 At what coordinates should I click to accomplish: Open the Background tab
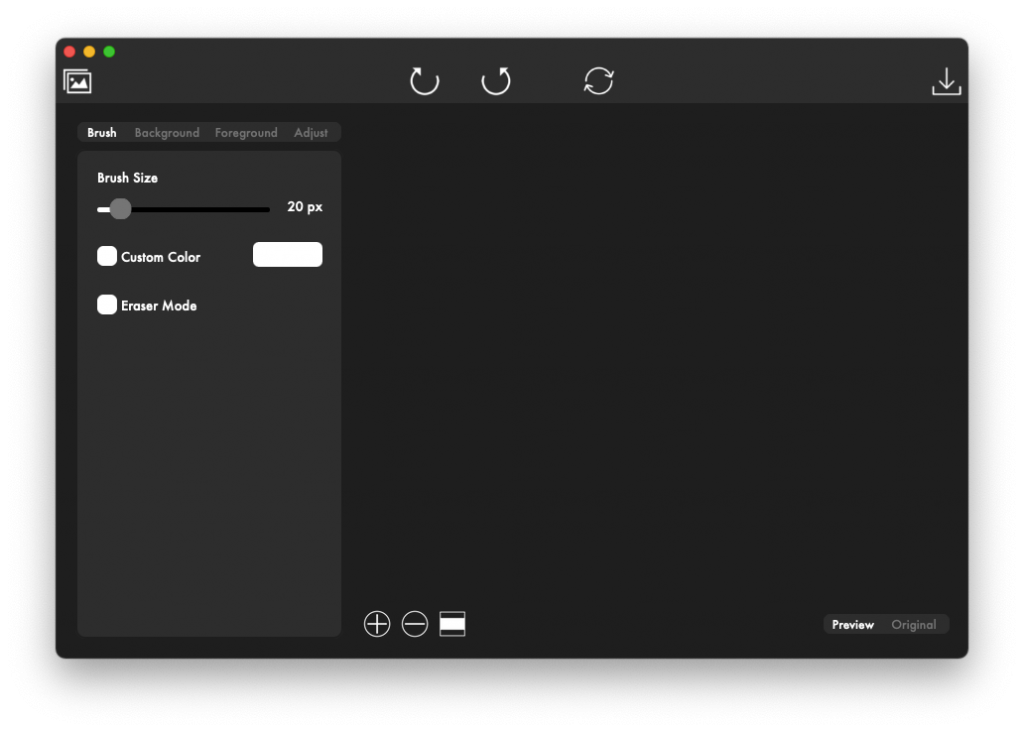(x=167, y=133)
